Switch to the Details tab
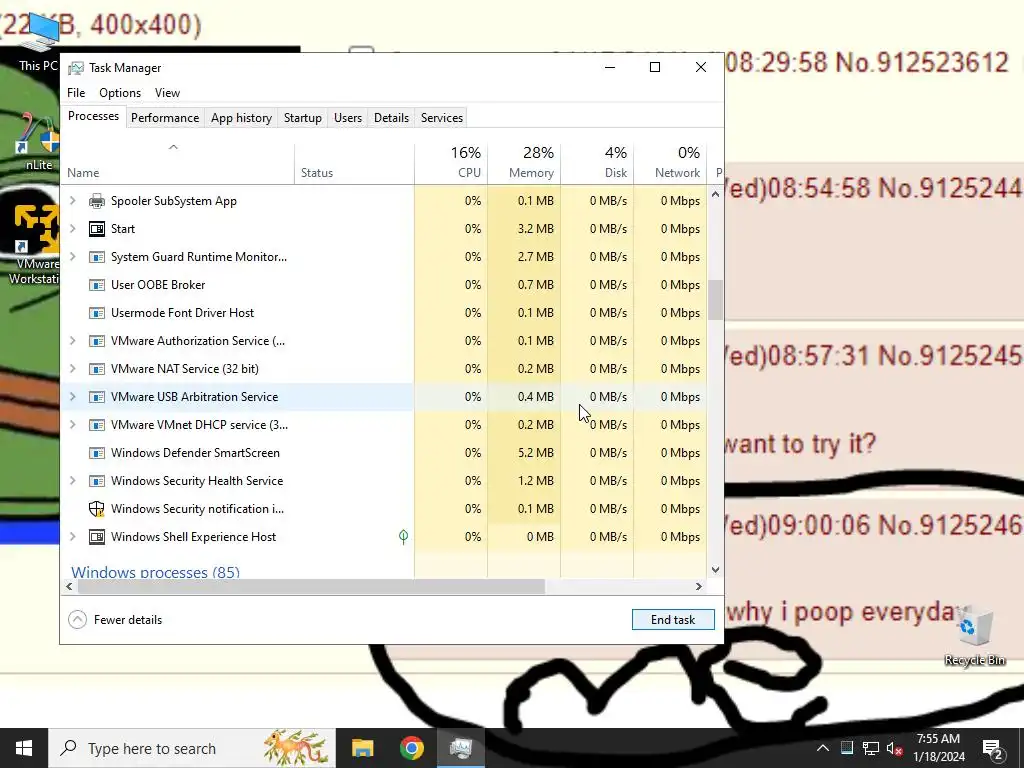Image resolution: width=1024 pixels, height=768 pixels. click(391, 118)
